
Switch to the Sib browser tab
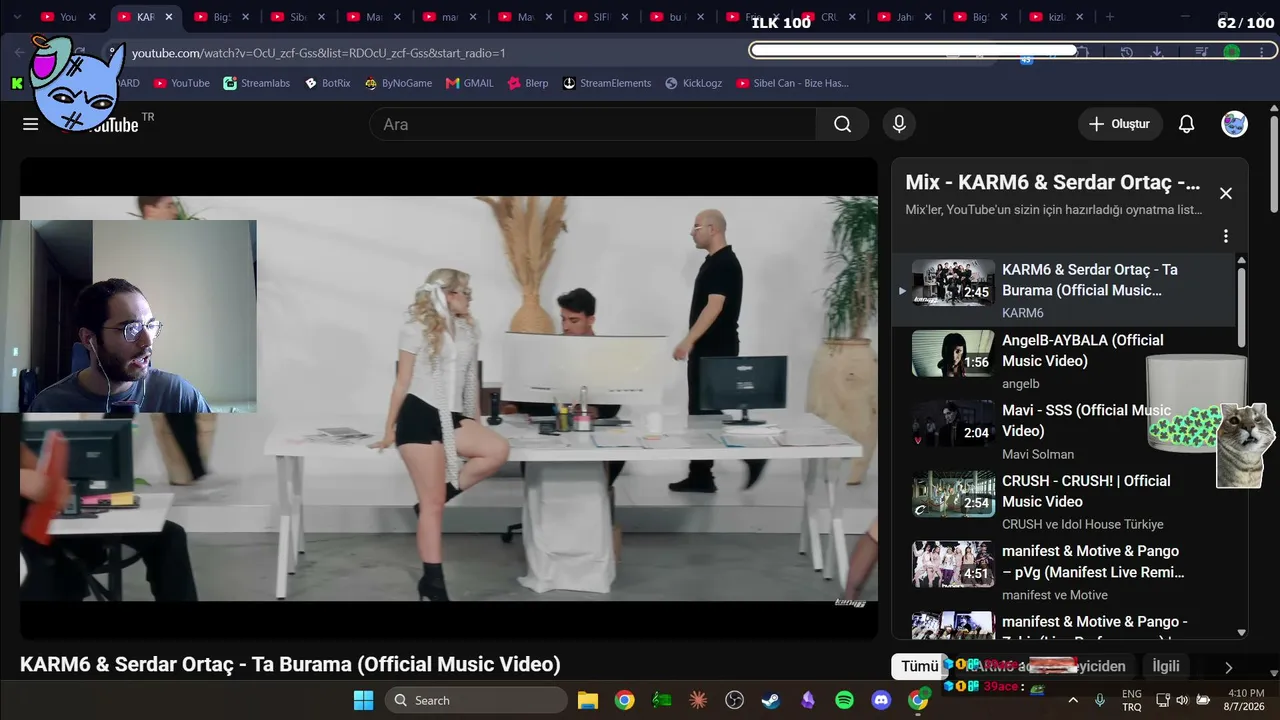(x=294, y=17)
